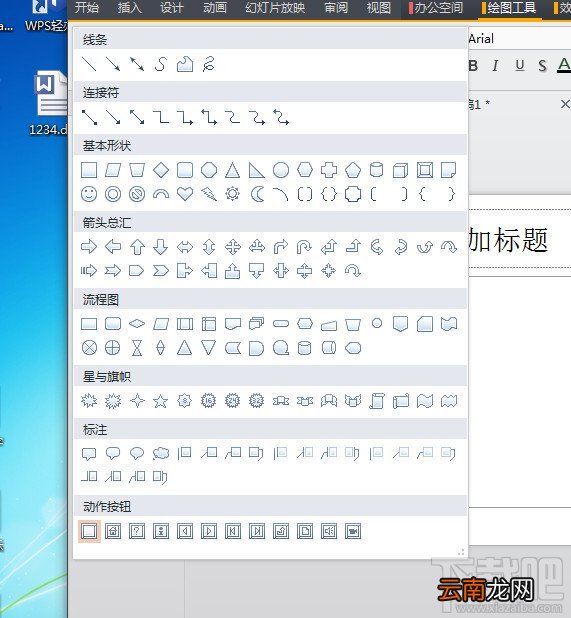Insert the wave flag shape
The image size is (571, 618).
point(425,401)
